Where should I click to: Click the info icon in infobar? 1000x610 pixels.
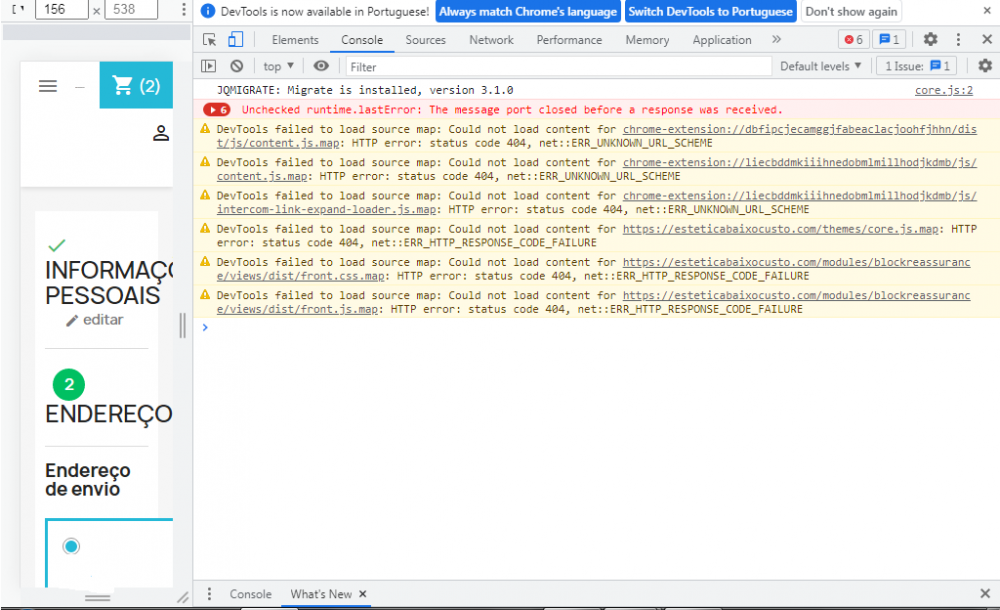click(x=208, y=11)
